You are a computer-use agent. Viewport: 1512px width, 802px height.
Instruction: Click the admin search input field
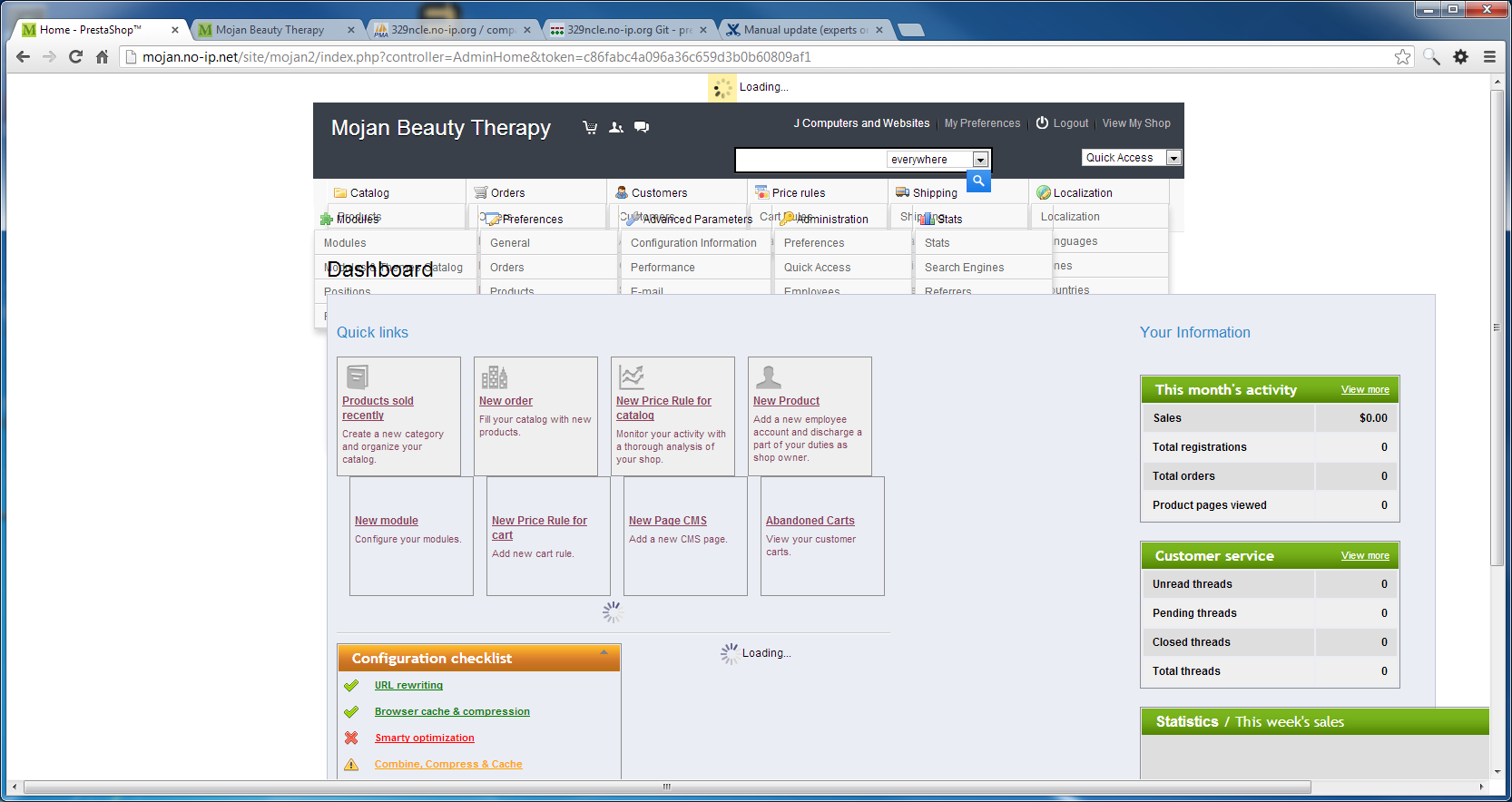(x=810, y=160)
